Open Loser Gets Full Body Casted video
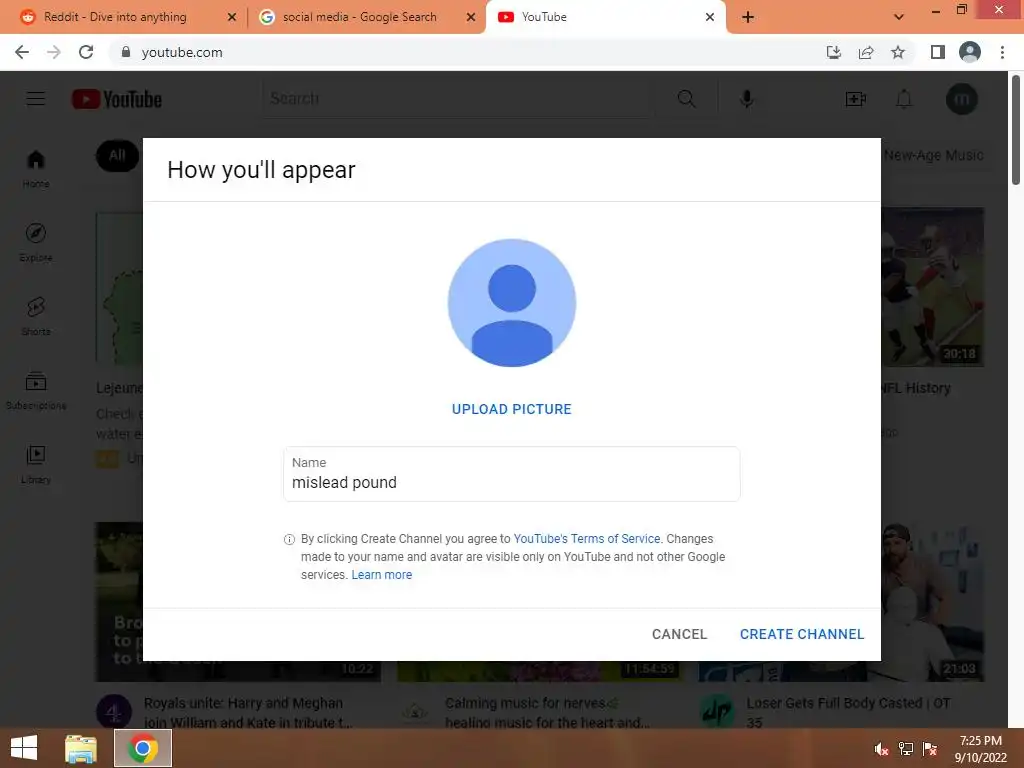Screen dimensions: 1024x768 click(848, 712)
